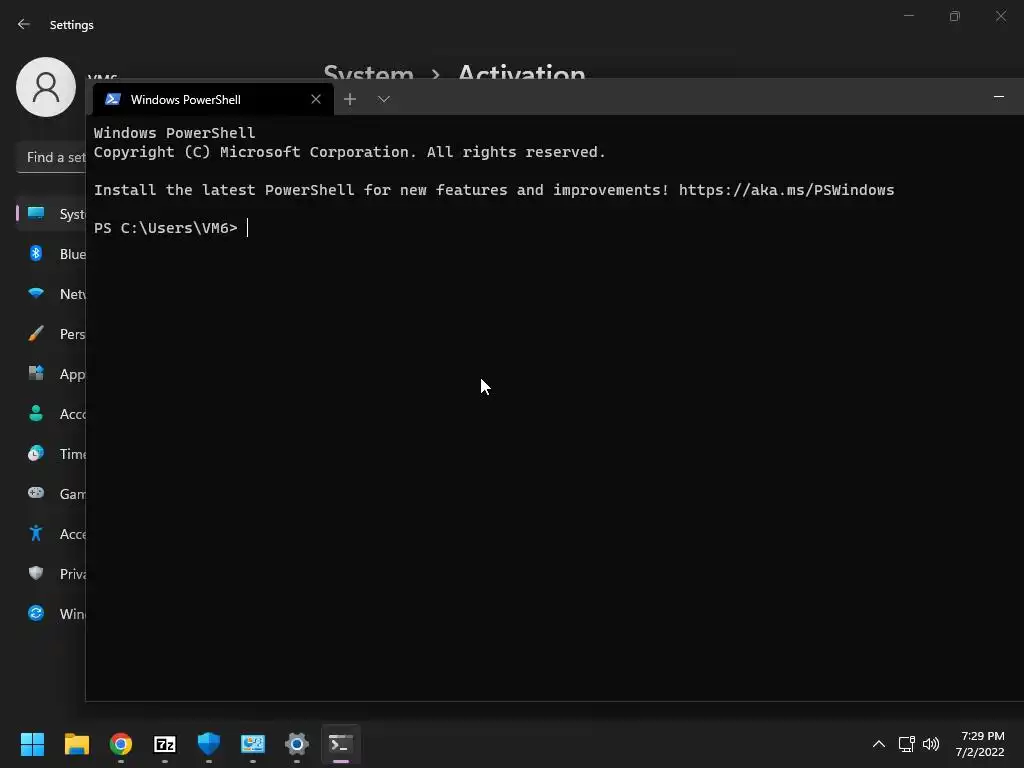This screenshot has width=1024, height=768.
Task: Focus the Find a setting search box
Action: pyautogui.click(x=52, y=157)
